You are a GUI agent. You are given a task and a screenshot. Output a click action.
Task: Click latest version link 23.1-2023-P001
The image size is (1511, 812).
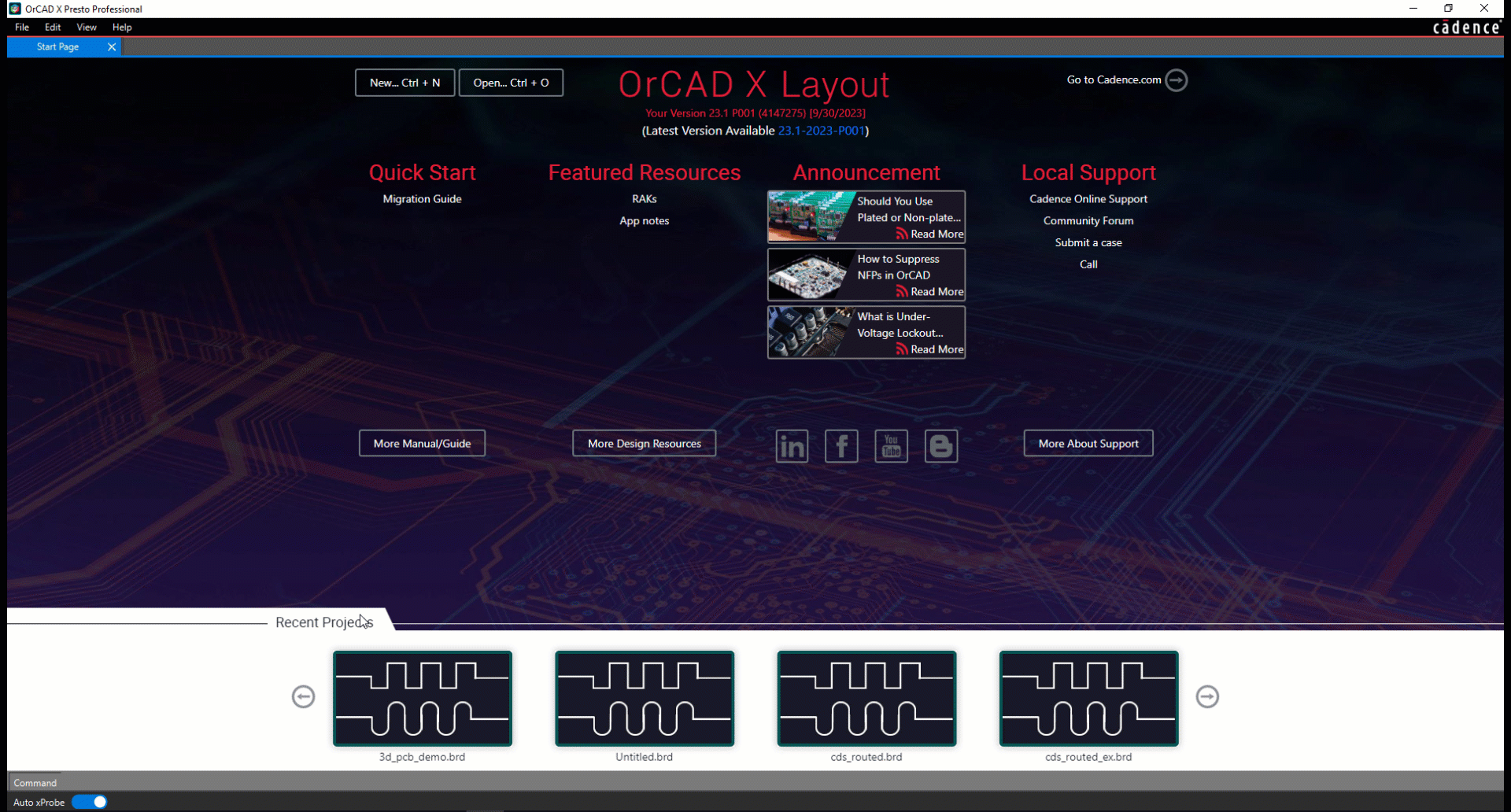(822, 131)
